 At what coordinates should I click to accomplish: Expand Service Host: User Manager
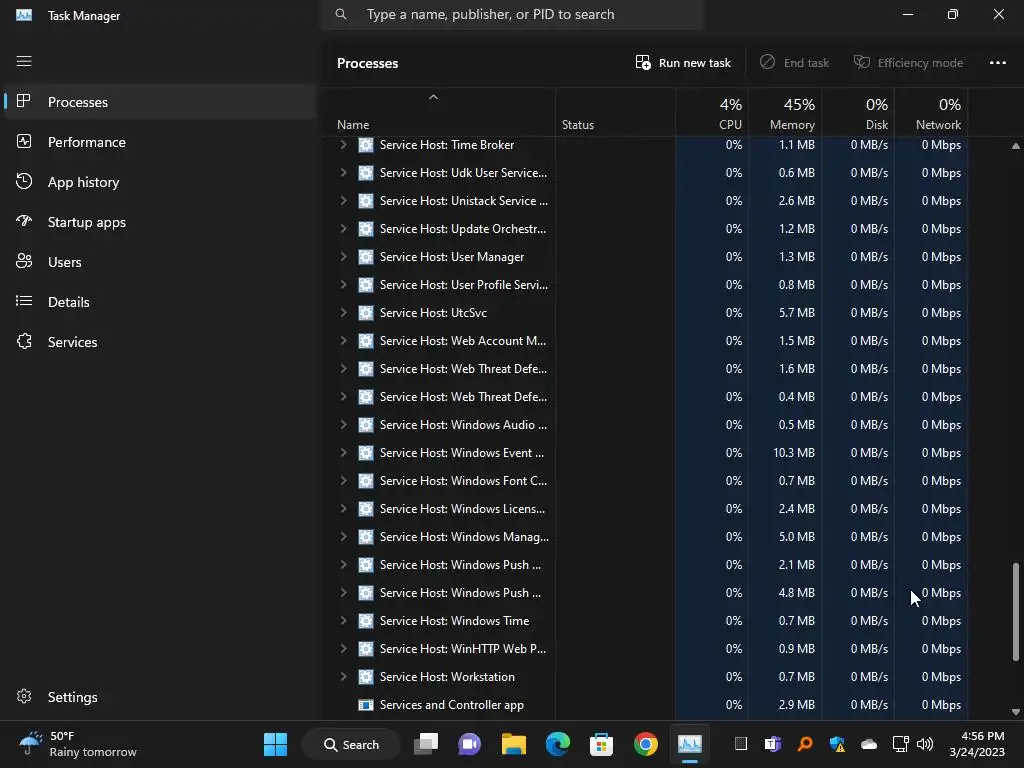pos(343,257)
